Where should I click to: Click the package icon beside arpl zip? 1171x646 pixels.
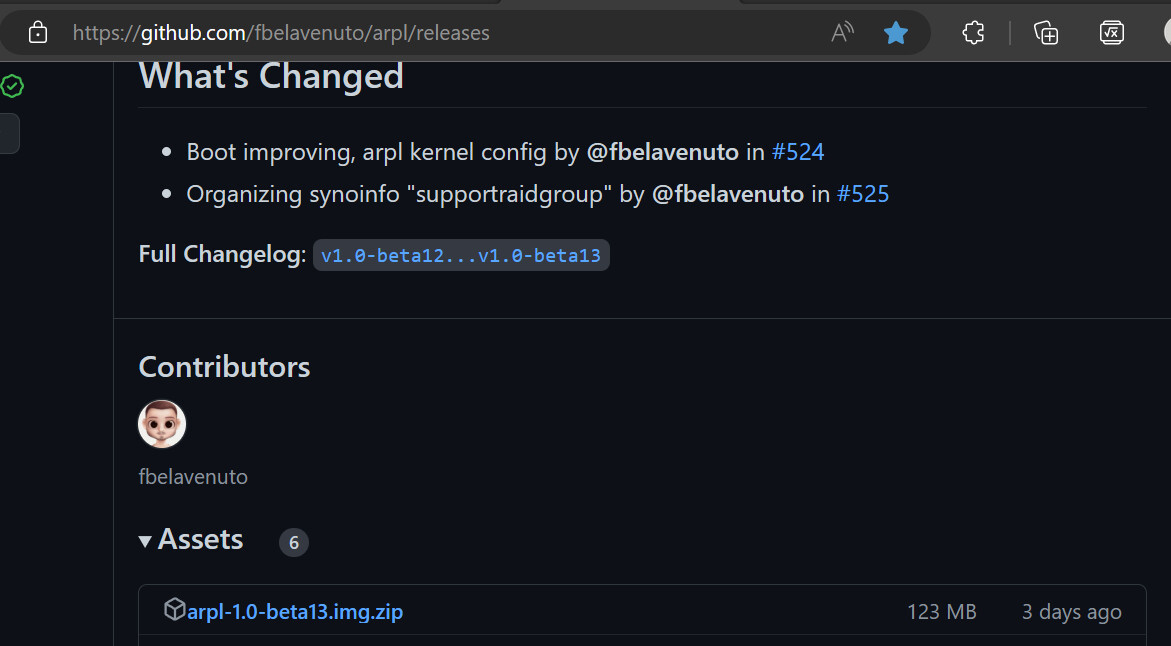click(x=174, y=609)
